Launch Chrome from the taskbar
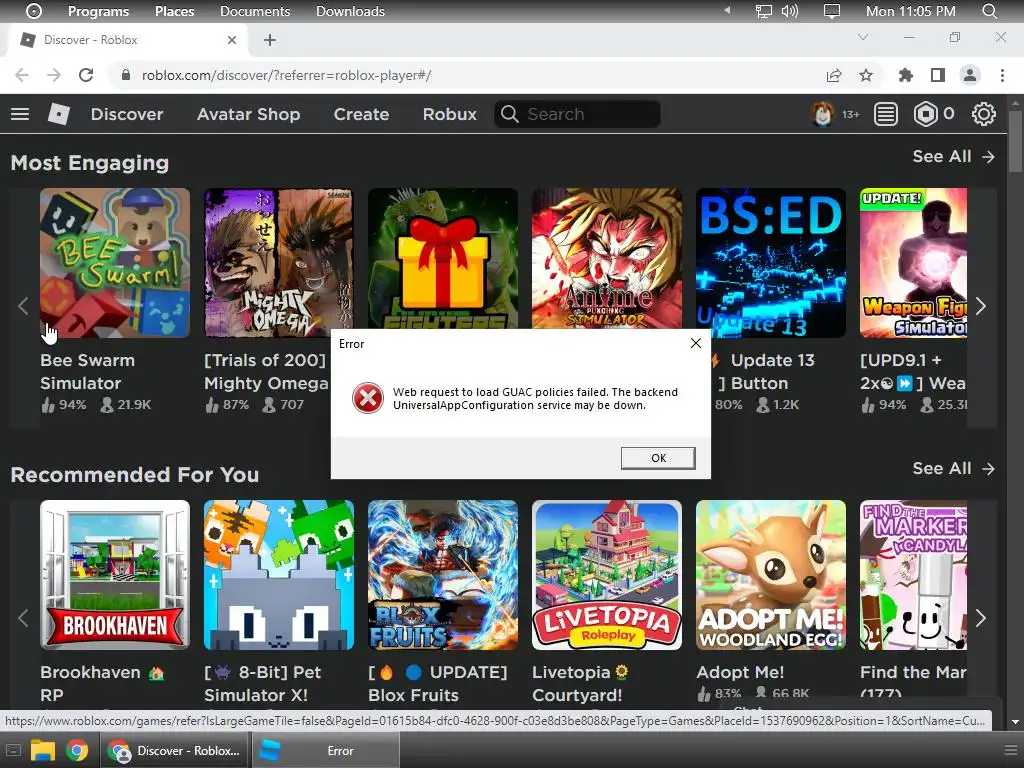Viewport: 1024px width, 768px height. tap(77, 750)
